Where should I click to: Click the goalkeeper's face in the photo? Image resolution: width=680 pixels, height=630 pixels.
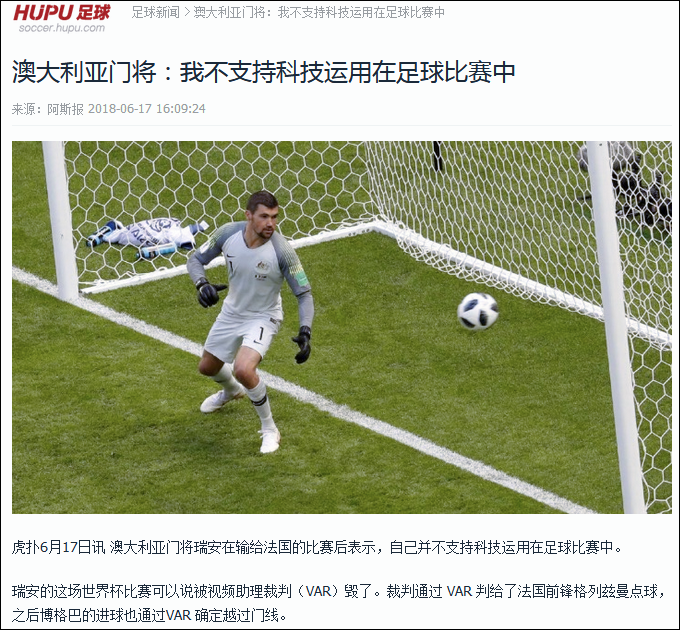[263, 218]
